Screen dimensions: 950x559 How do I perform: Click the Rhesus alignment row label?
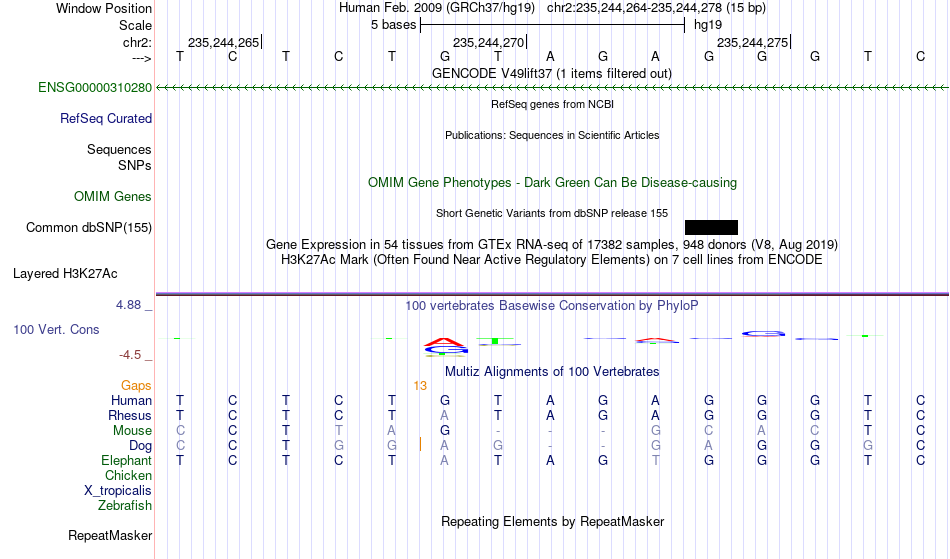pos(130,415)
